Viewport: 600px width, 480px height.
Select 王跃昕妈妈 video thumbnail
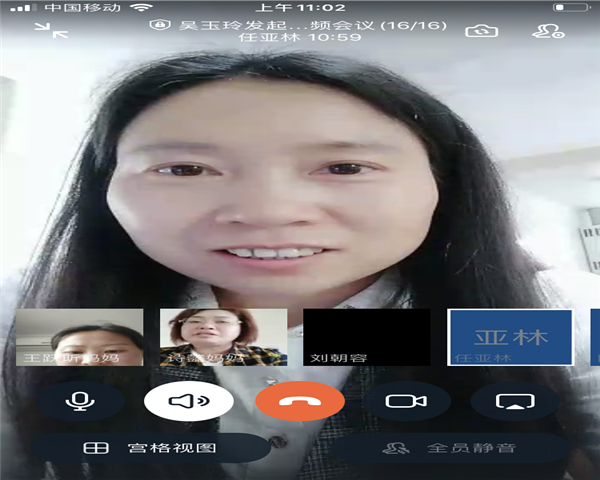(80, 337)
